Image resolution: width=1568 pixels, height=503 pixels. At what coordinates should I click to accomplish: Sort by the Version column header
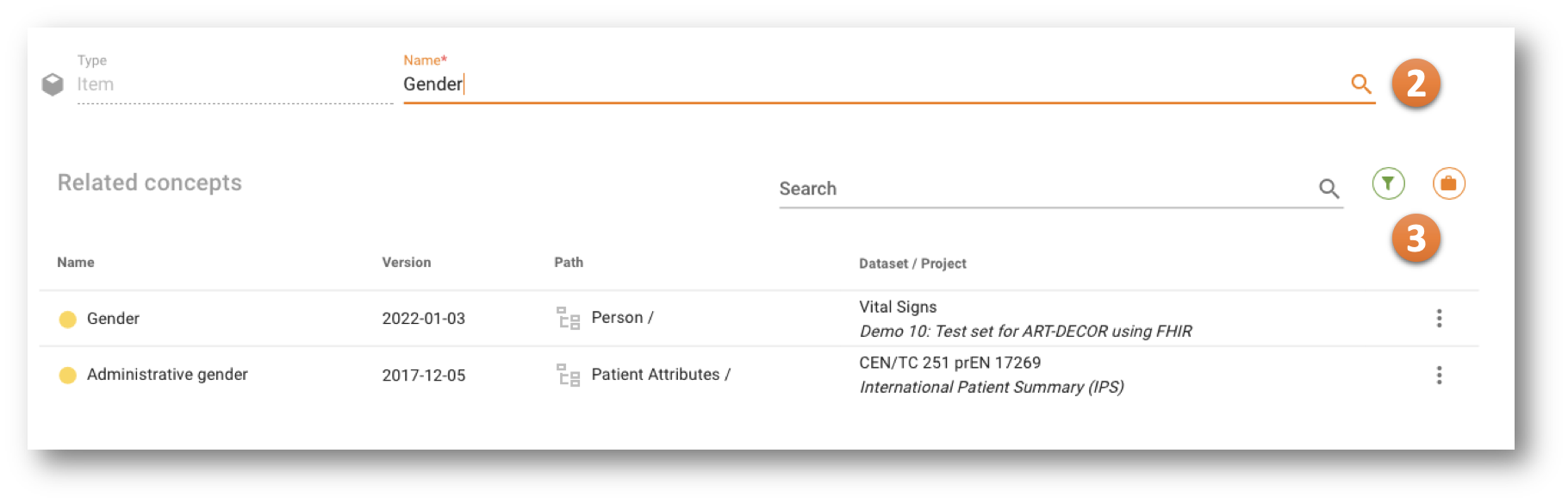click(406, 263)
